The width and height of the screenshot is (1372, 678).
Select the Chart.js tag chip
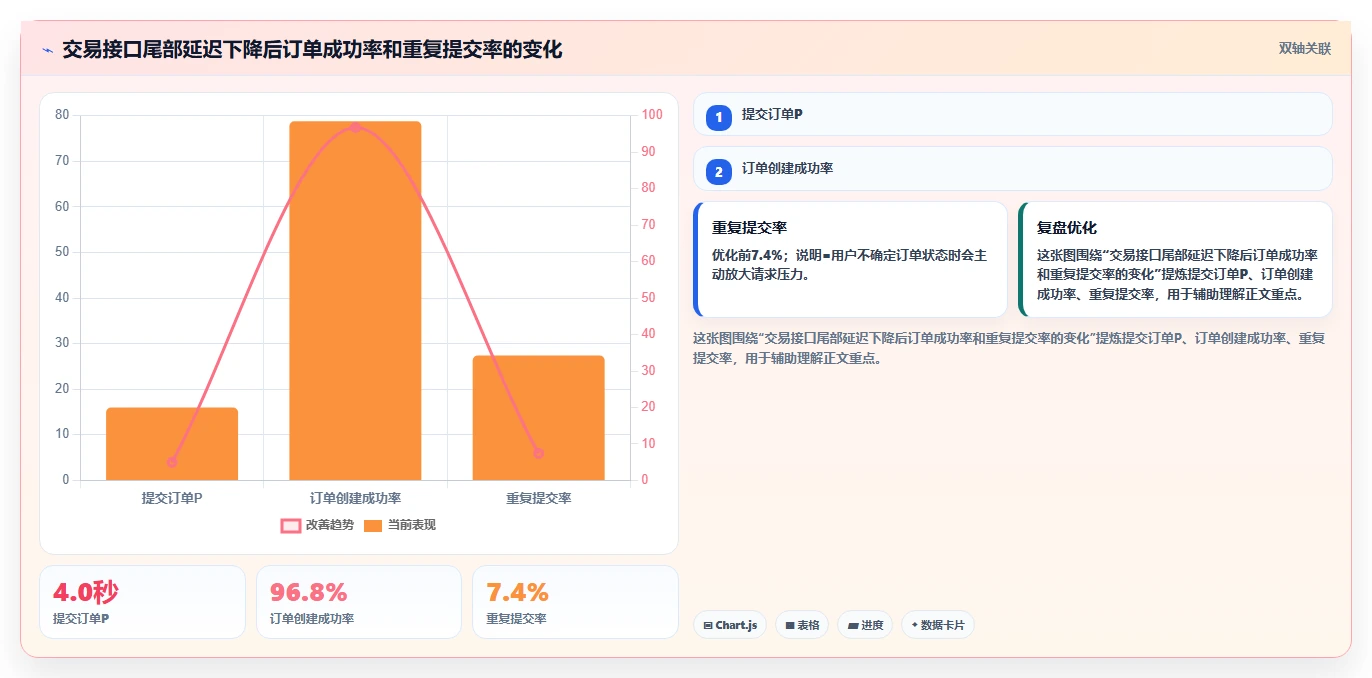click(731, 625)
